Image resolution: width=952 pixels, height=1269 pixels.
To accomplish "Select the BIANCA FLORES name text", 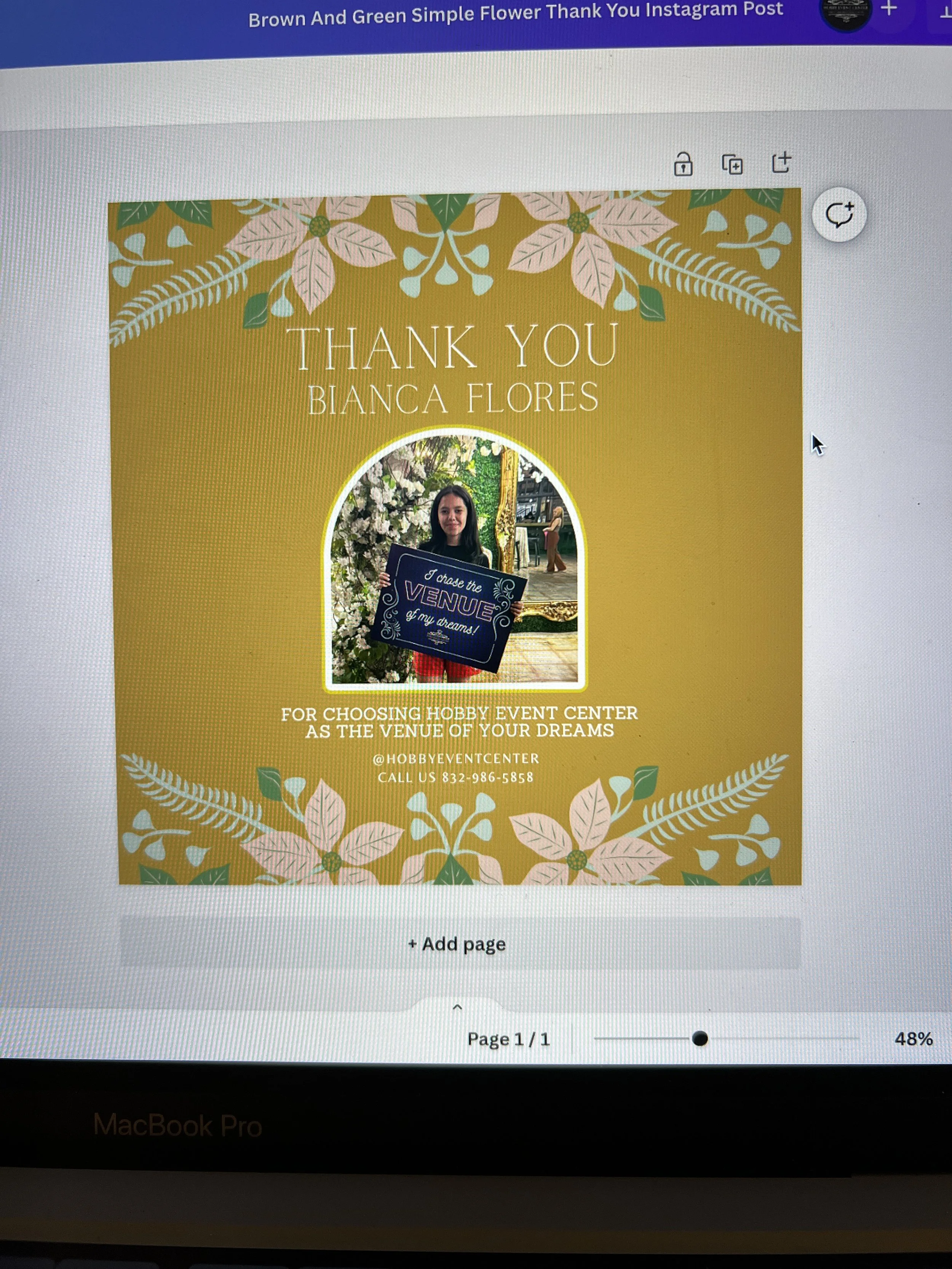I will (x=453, y=398).
